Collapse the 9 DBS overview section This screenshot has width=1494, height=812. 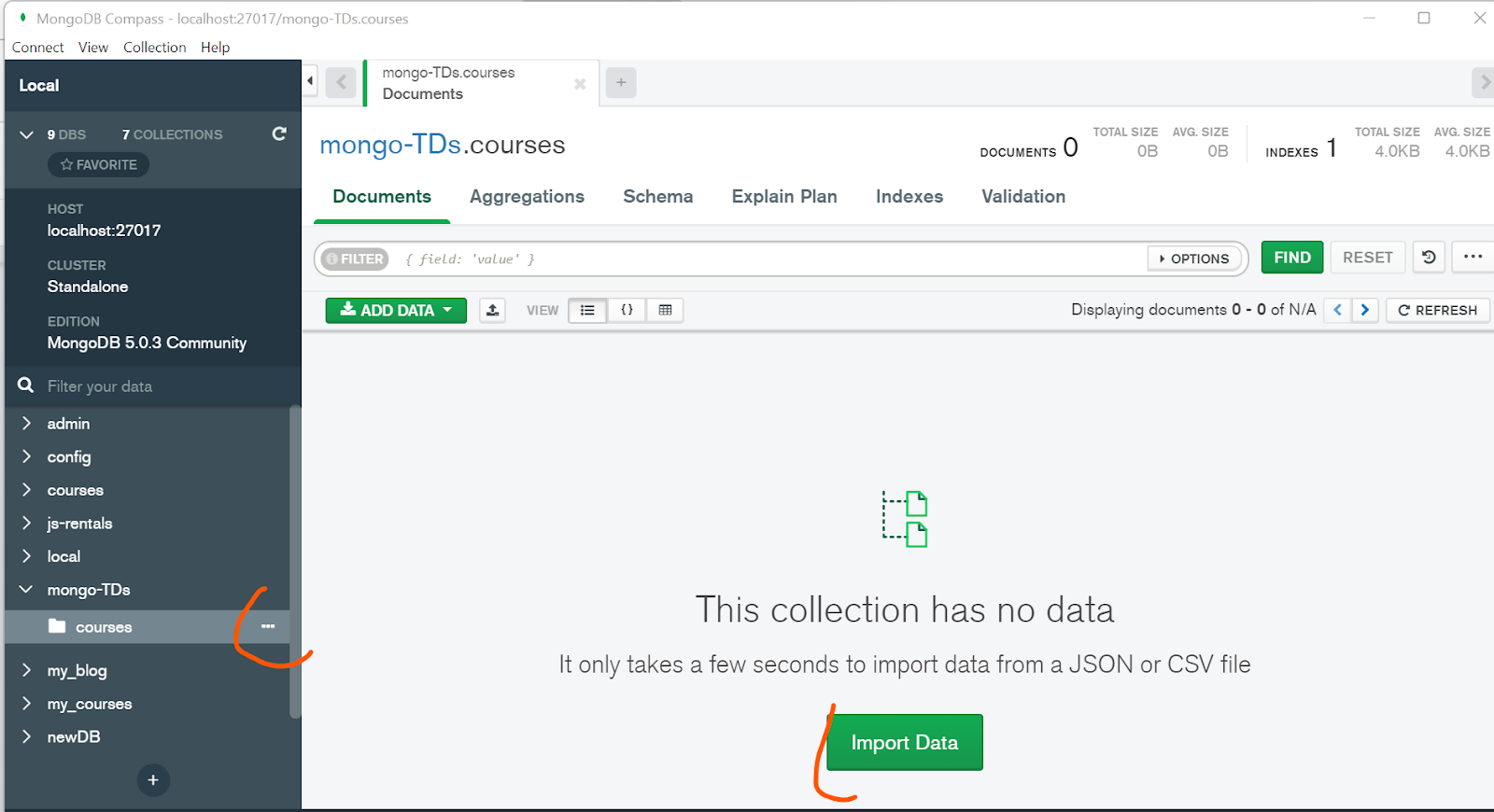27,134
